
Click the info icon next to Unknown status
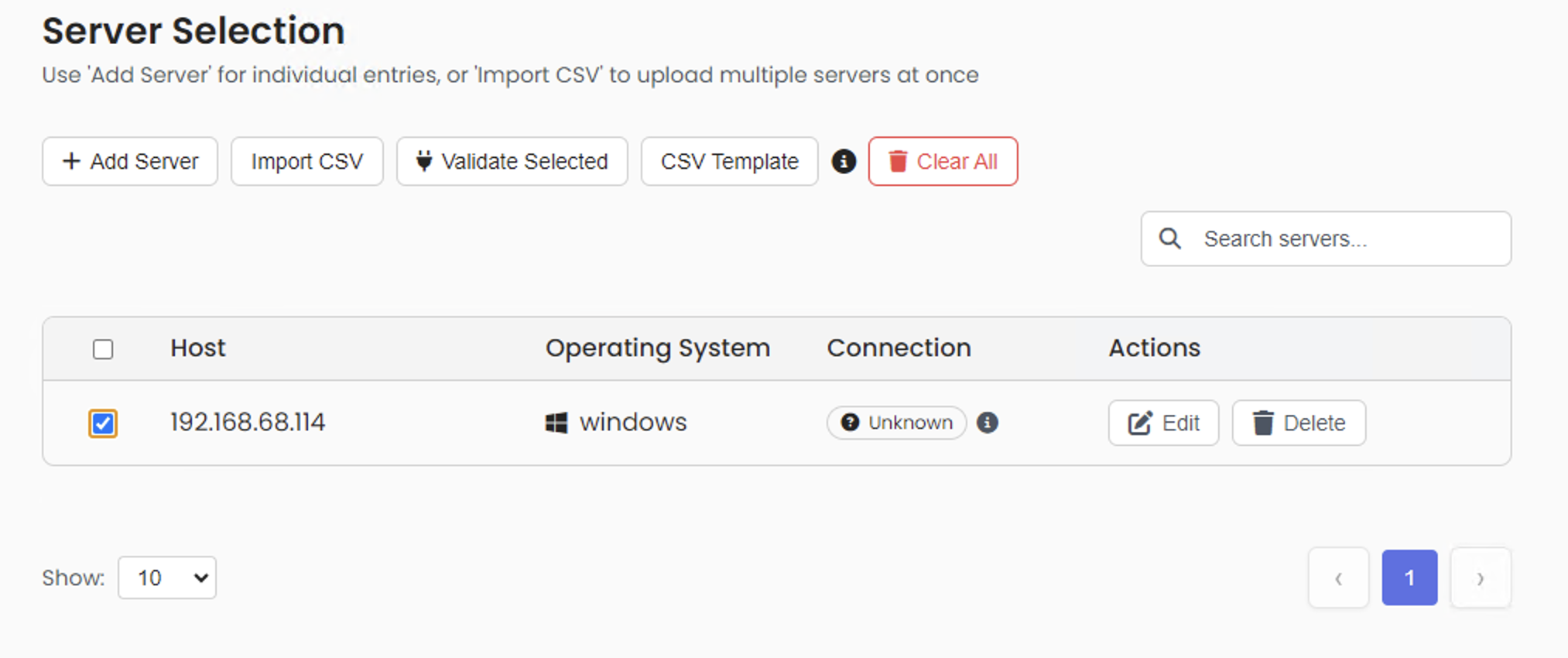tap(987, 423)
